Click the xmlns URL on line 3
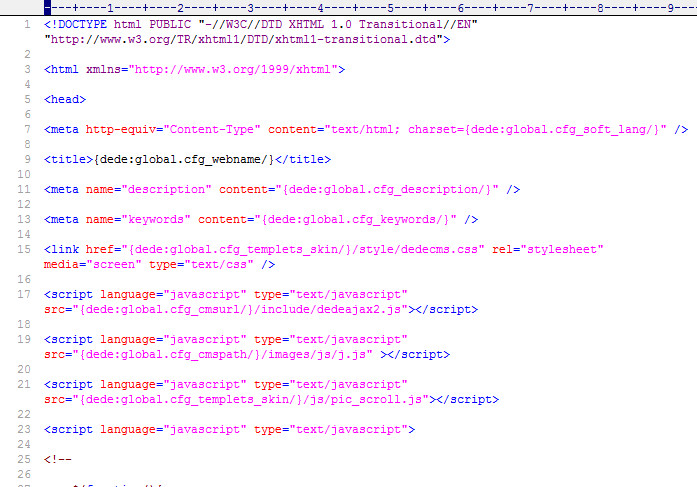697x487 pixels. (x=233, y=69)
